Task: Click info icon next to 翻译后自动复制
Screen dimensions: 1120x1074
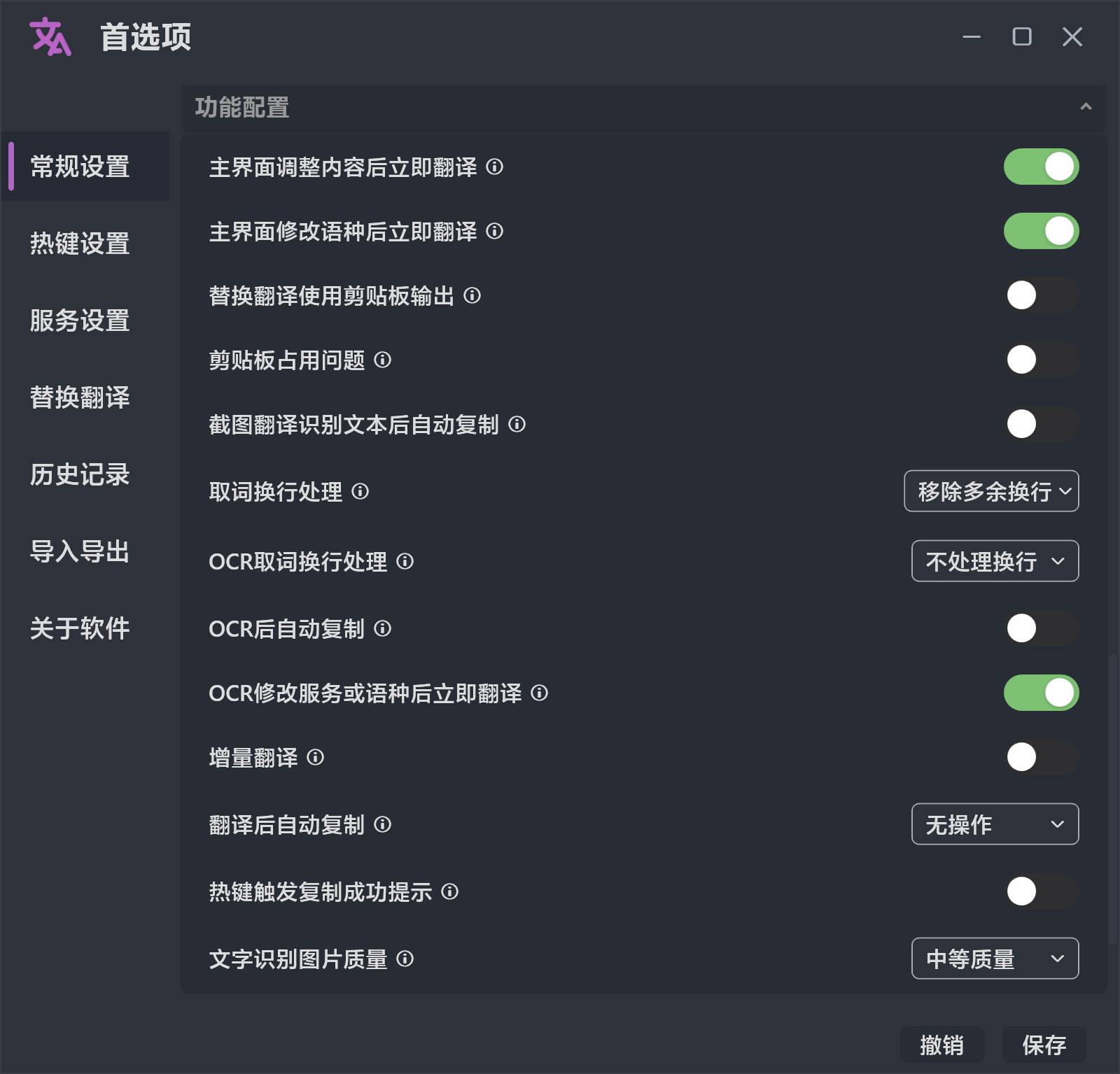Action: pos(383,825)
